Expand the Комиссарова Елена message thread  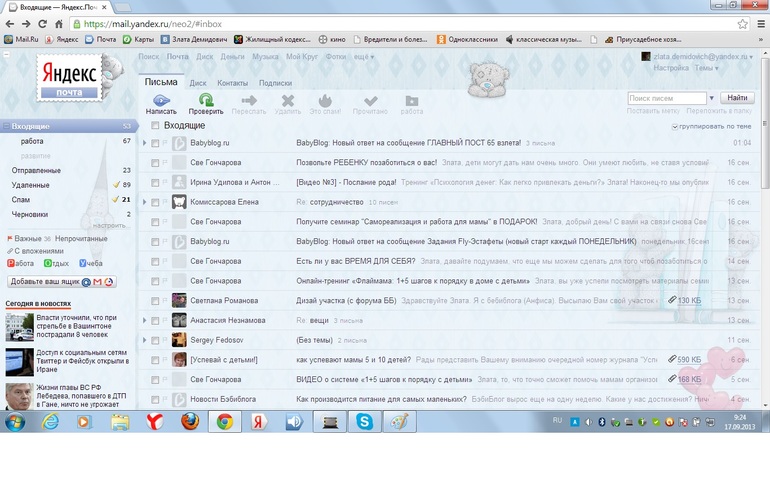click(144, 202)
